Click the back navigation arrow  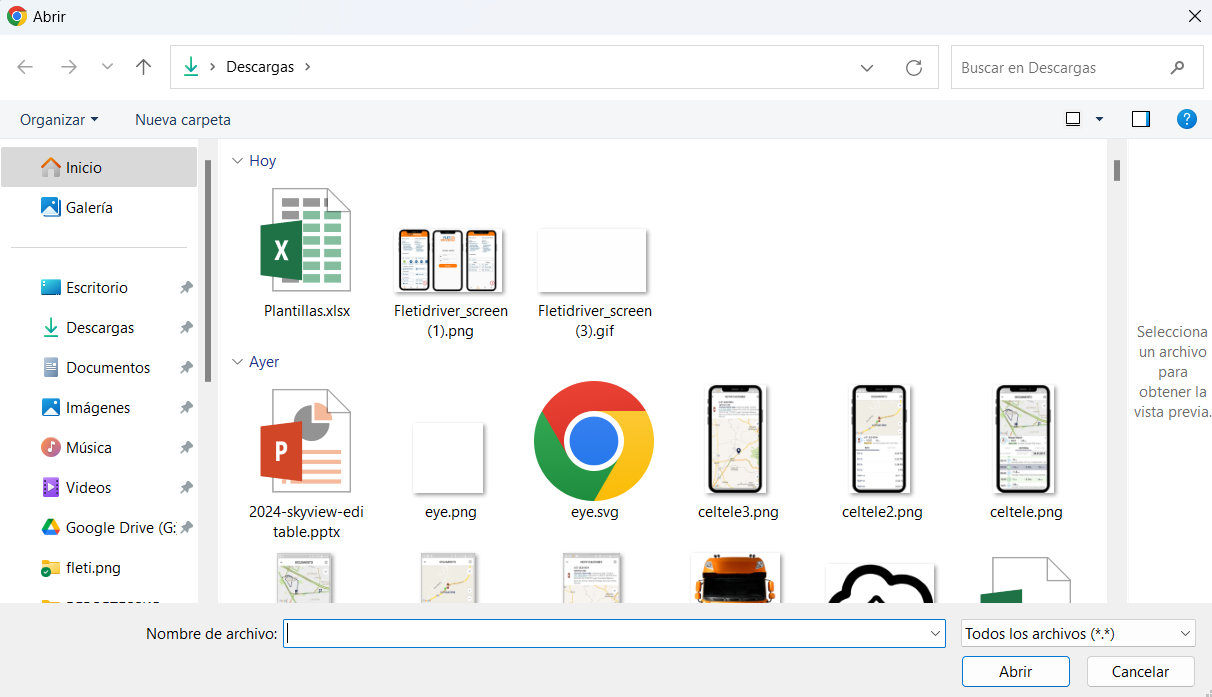pos(25,67)
